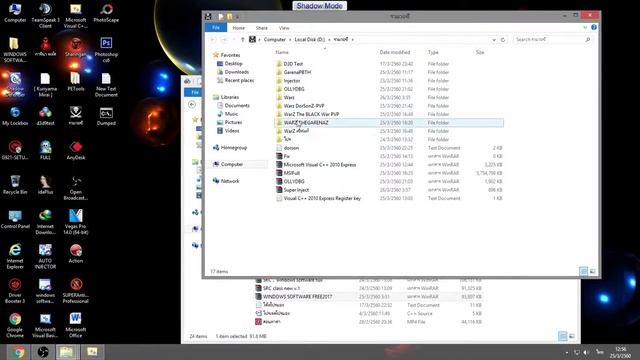
Task: Expand the chevron after Local Disk (D:) breadcrumb
Action: click(329, 40)
